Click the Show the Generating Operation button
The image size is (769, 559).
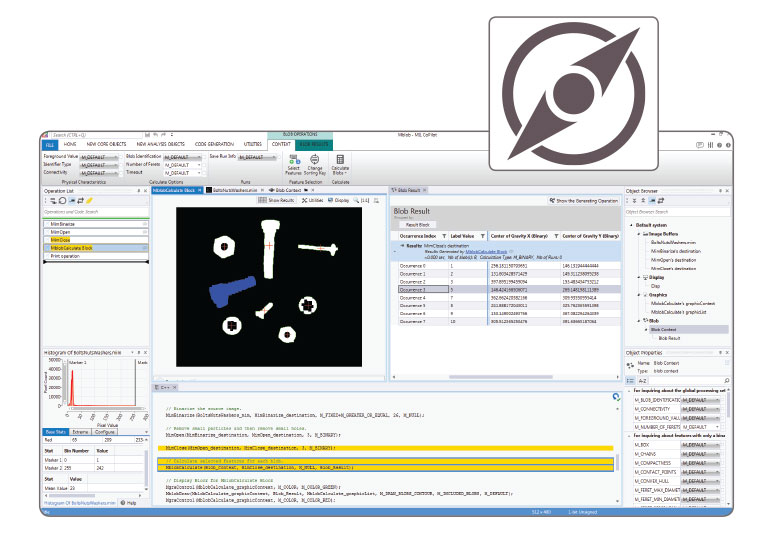[583, 201]
